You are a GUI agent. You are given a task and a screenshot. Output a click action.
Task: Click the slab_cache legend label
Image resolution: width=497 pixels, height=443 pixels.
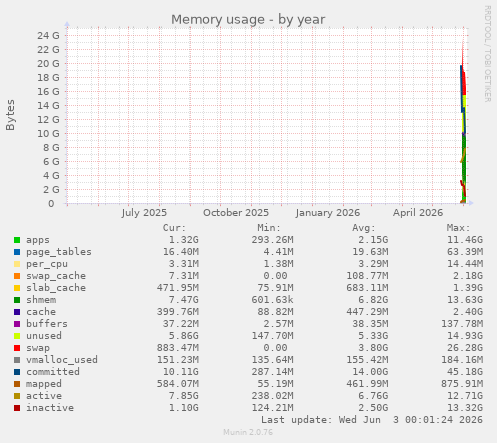click(56, 288)
